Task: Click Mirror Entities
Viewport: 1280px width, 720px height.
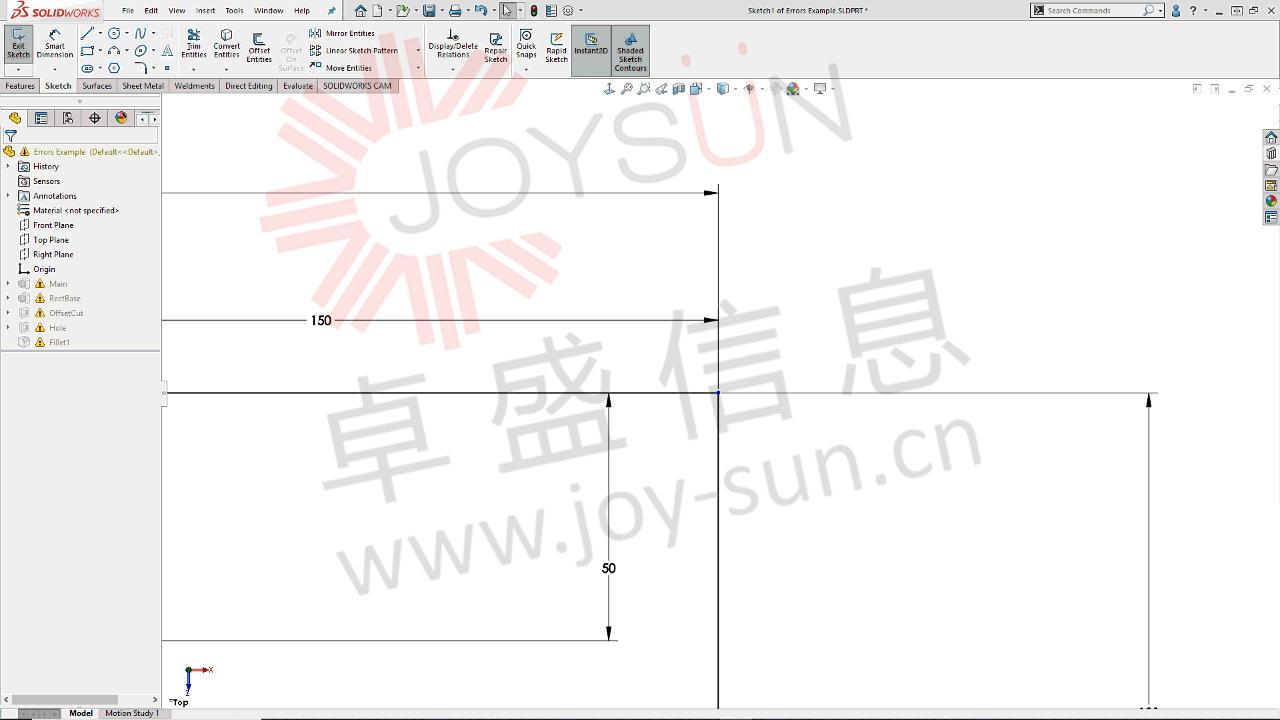Action: point(342,33)
